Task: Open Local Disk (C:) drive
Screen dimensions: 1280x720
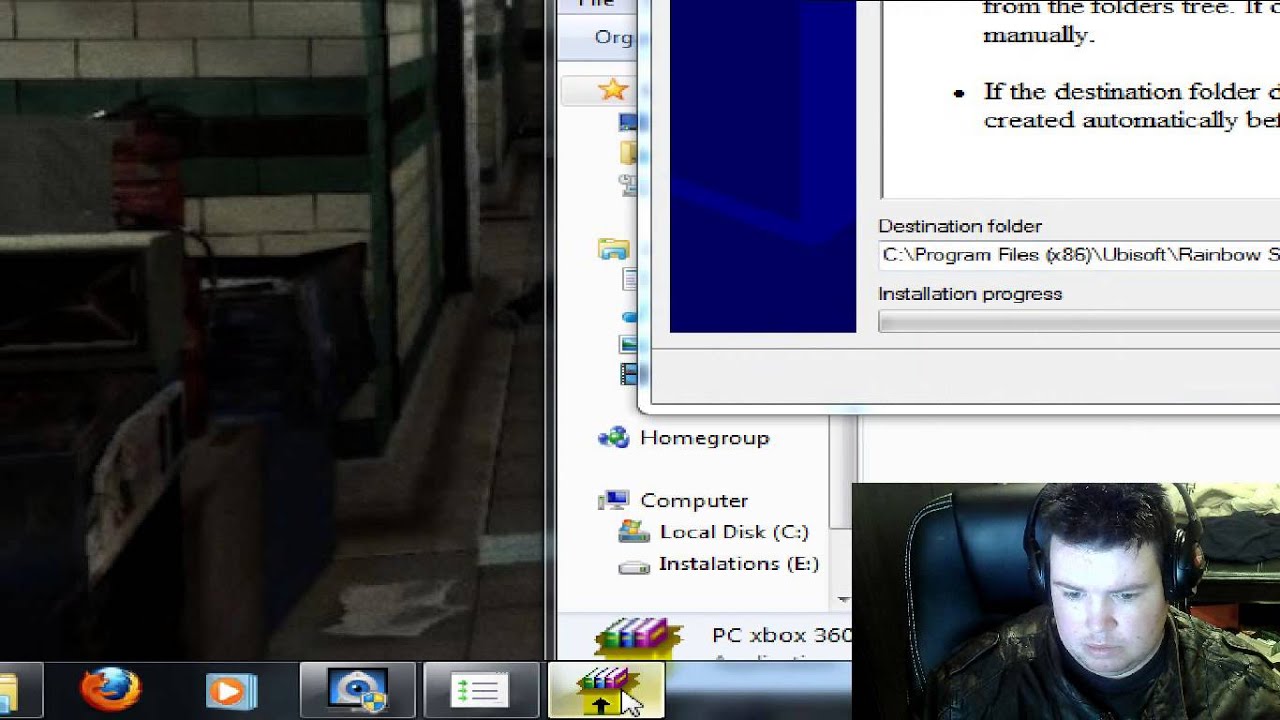Action: [714, 532]
